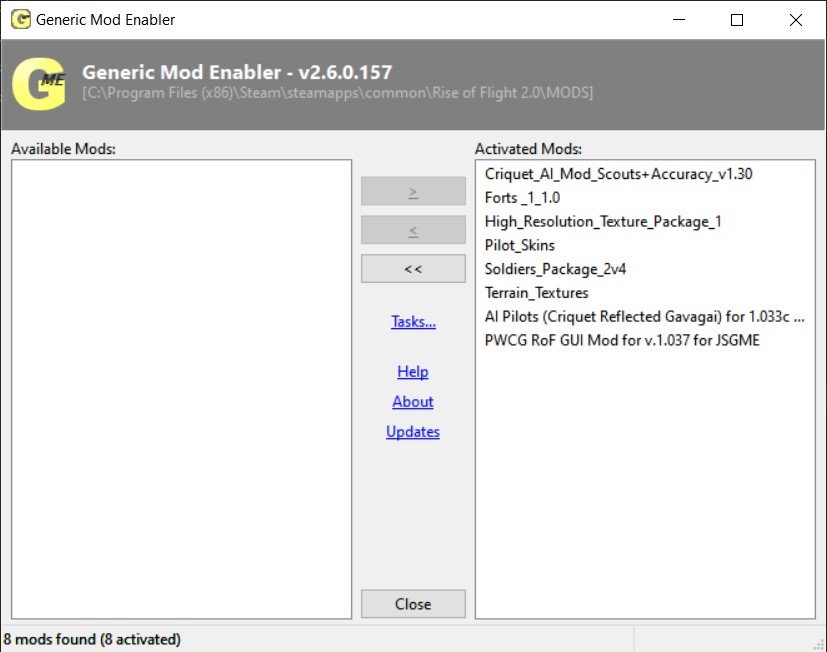This screenshot has height=652, width=827.
Task: Minimize the Generic Mod Enabler window
Action: point(679,20)
